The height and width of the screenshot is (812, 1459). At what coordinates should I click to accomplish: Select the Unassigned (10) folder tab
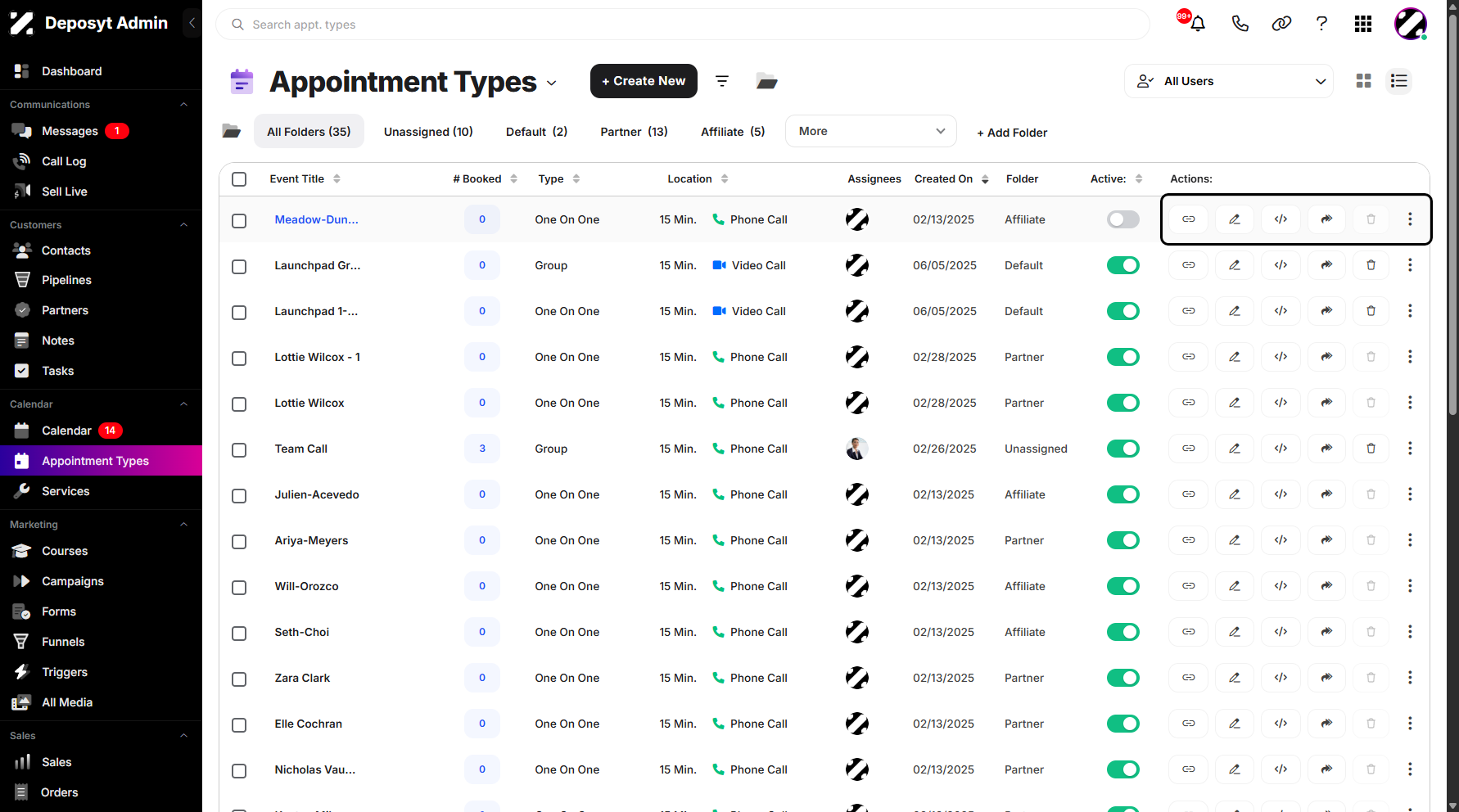(428, 132)
